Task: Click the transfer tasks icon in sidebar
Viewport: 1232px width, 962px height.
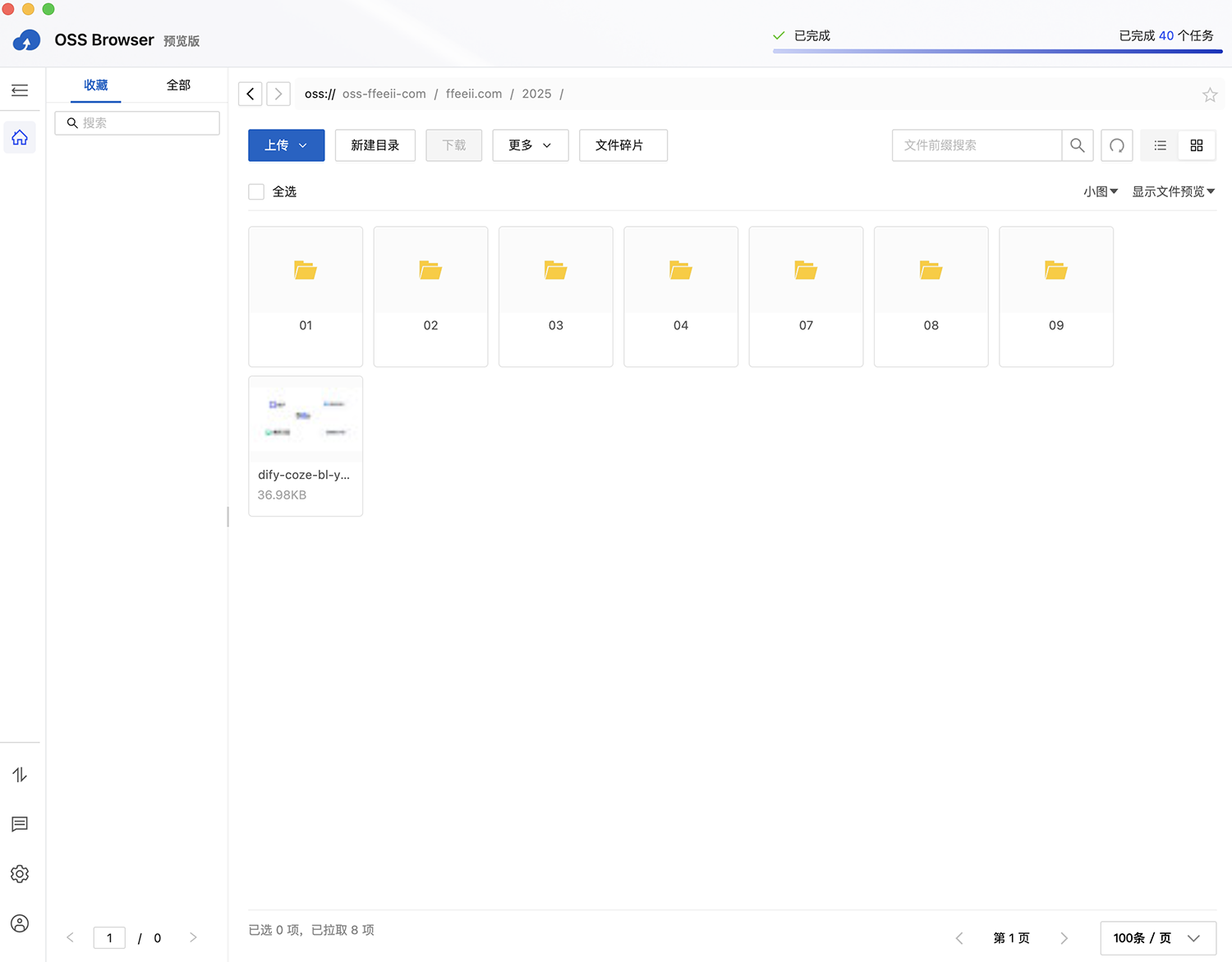Action: (20, 774)
